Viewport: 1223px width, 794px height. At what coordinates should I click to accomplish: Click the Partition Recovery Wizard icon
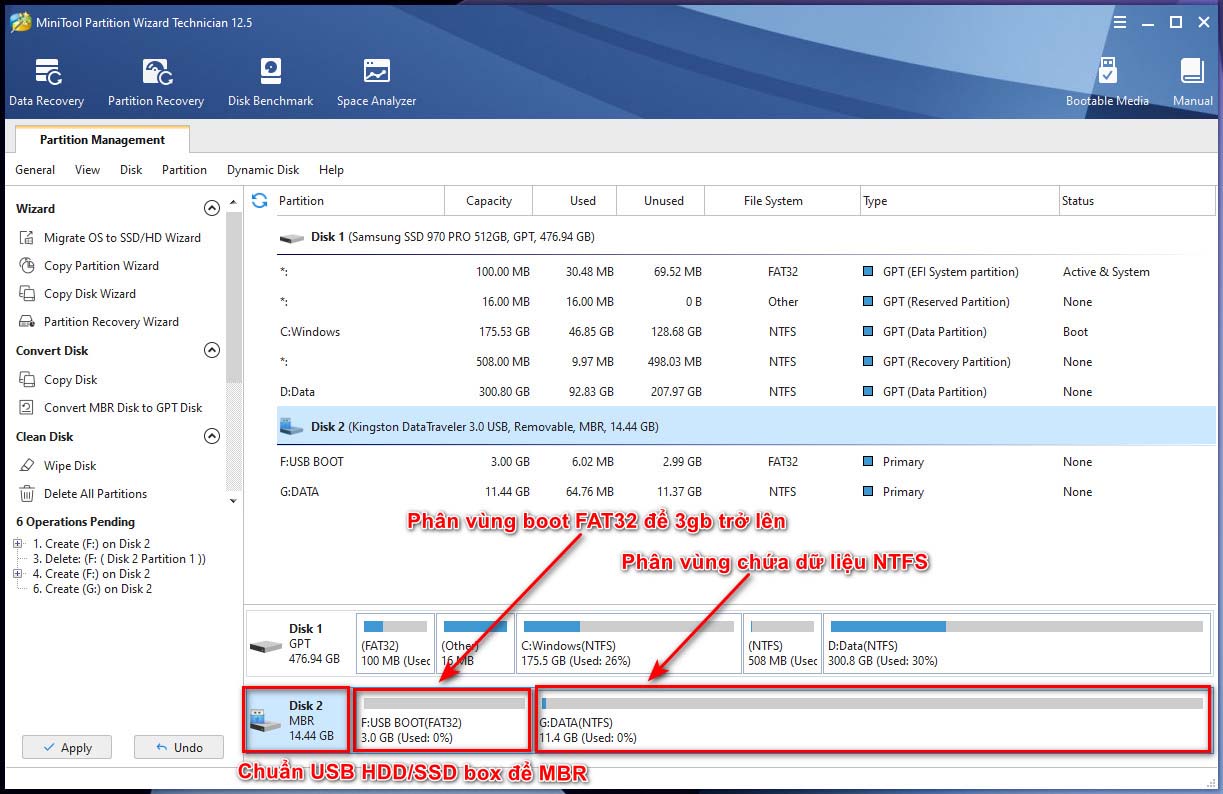pyautogui.click(x=27, y=322)
